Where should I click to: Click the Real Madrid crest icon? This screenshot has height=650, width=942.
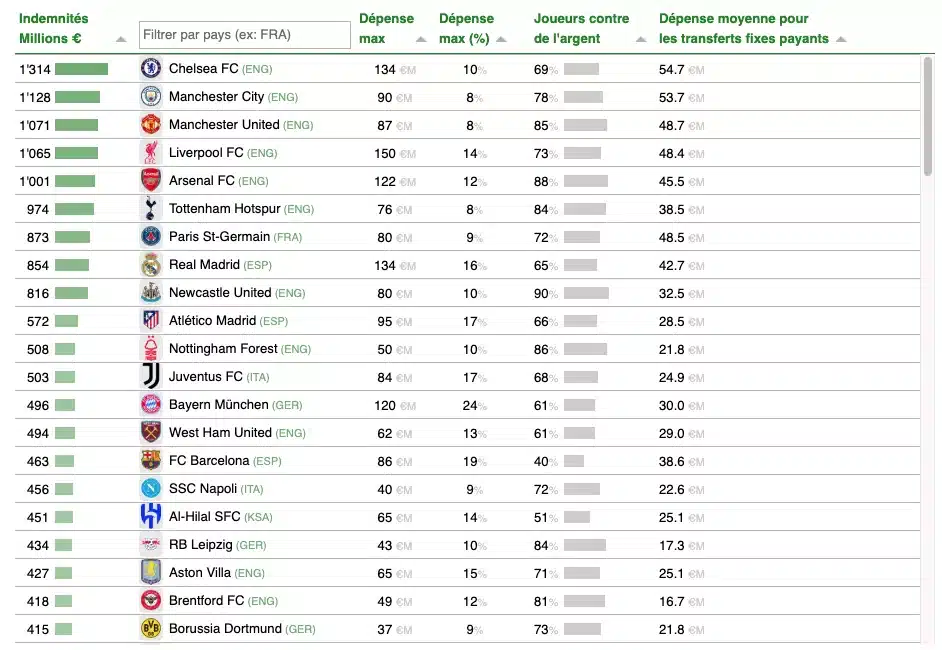151,265
